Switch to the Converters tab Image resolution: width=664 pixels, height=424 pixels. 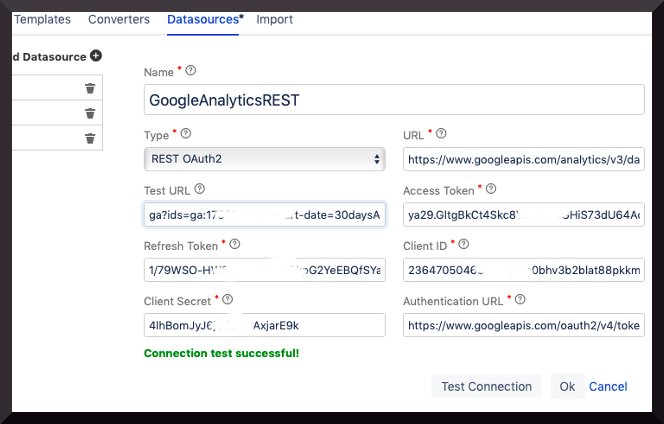point(119,19)
